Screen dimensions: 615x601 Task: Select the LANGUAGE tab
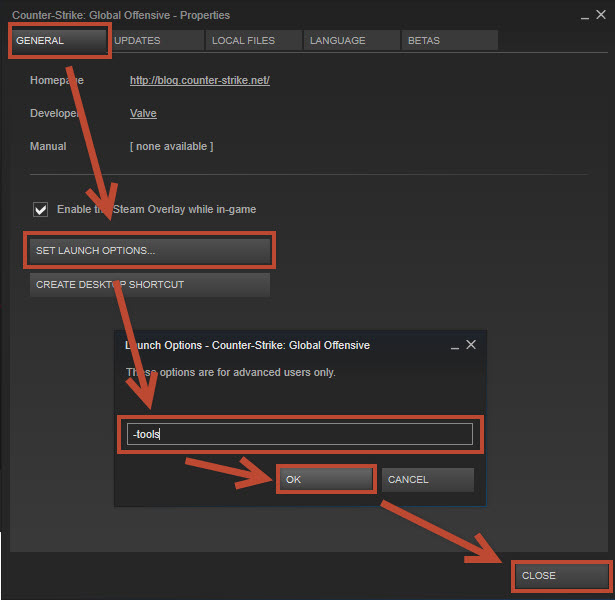pos(351,41)
